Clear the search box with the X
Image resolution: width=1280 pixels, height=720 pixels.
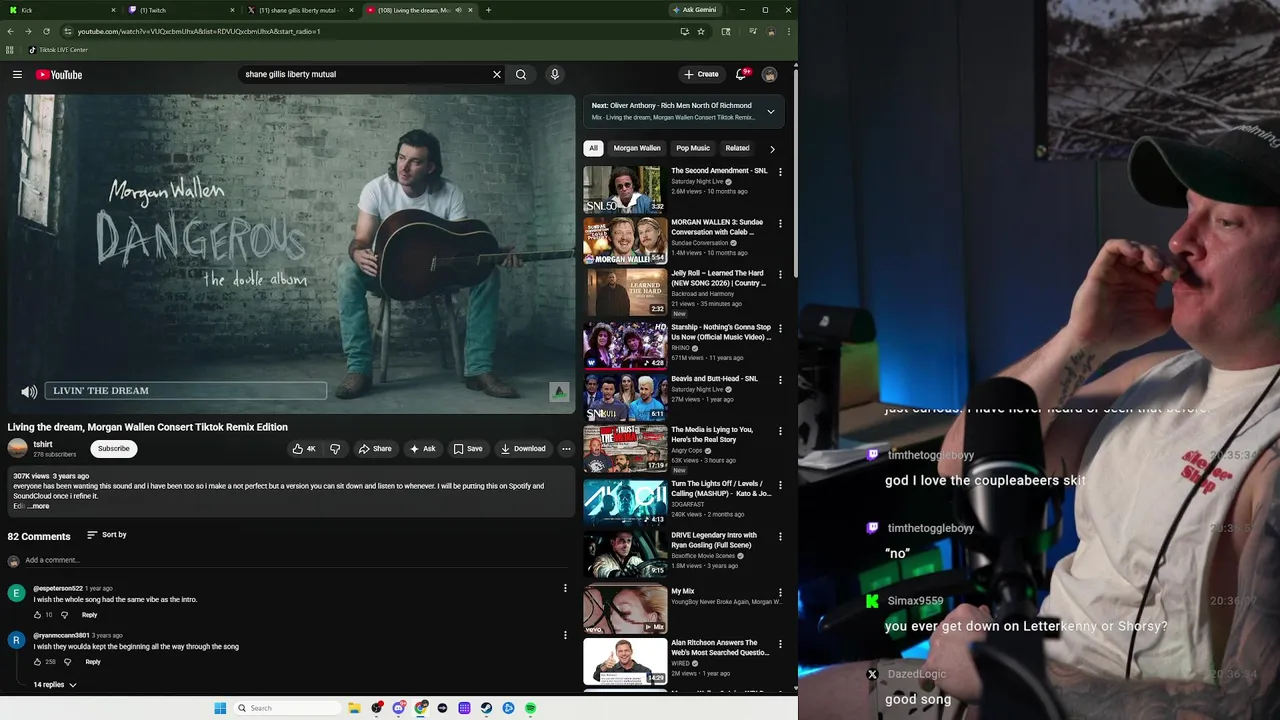(496, 74)
